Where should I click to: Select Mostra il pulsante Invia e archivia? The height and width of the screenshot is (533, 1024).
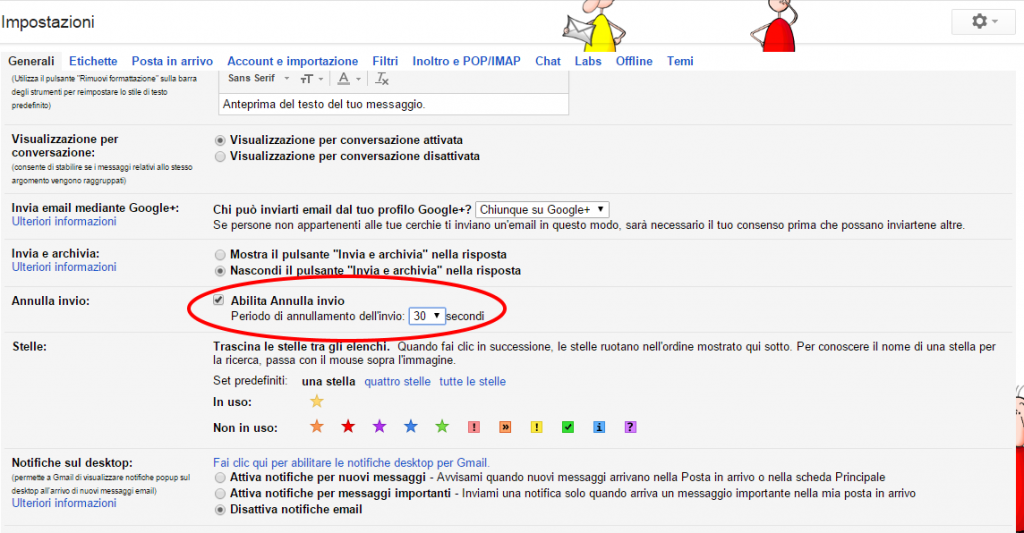tap(220, 255)
